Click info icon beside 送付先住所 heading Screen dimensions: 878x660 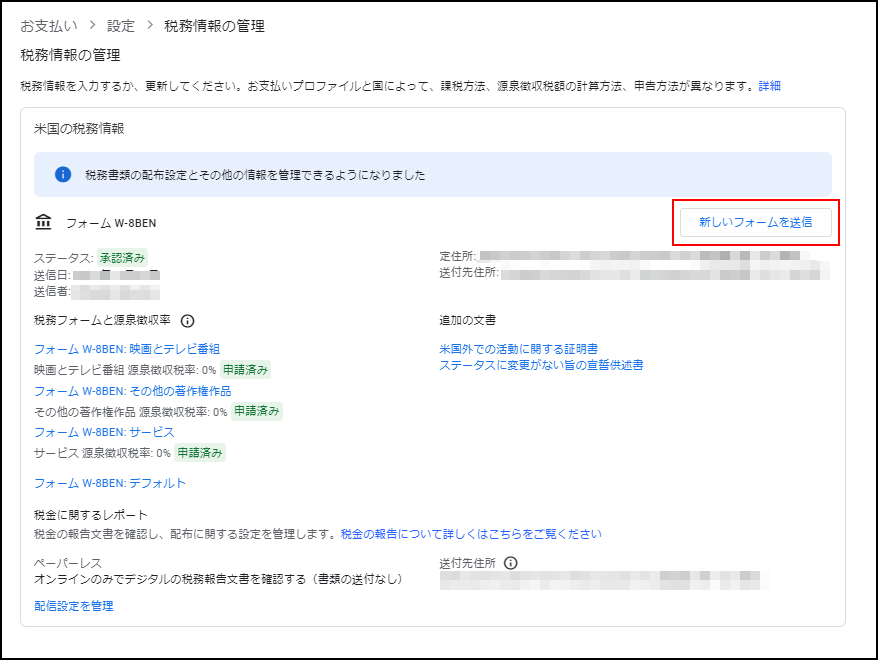511,563
